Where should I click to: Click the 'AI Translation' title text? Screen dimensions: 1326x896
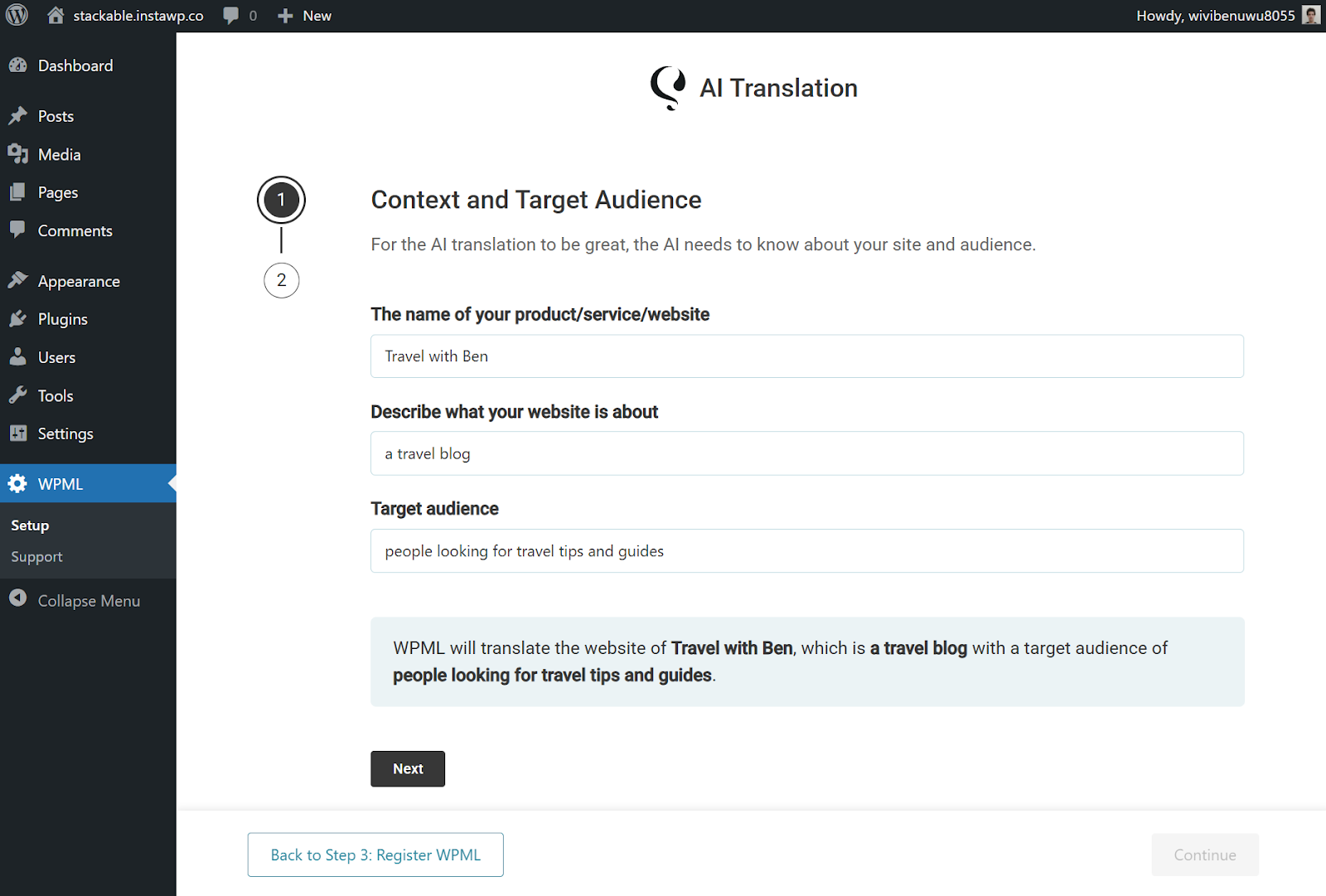(x=779, y=88)
